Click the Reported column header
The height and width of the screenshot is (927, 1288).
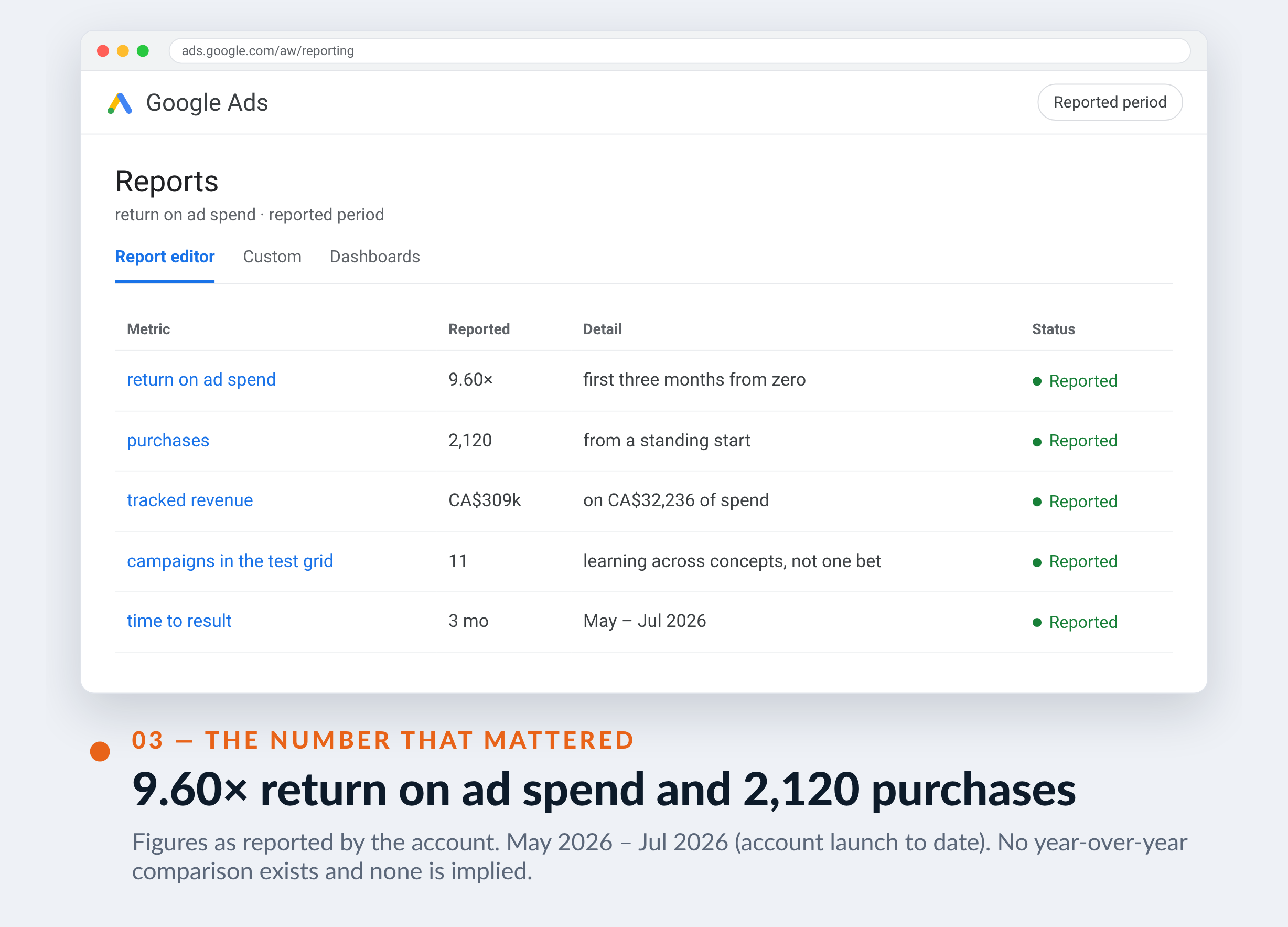479,329
